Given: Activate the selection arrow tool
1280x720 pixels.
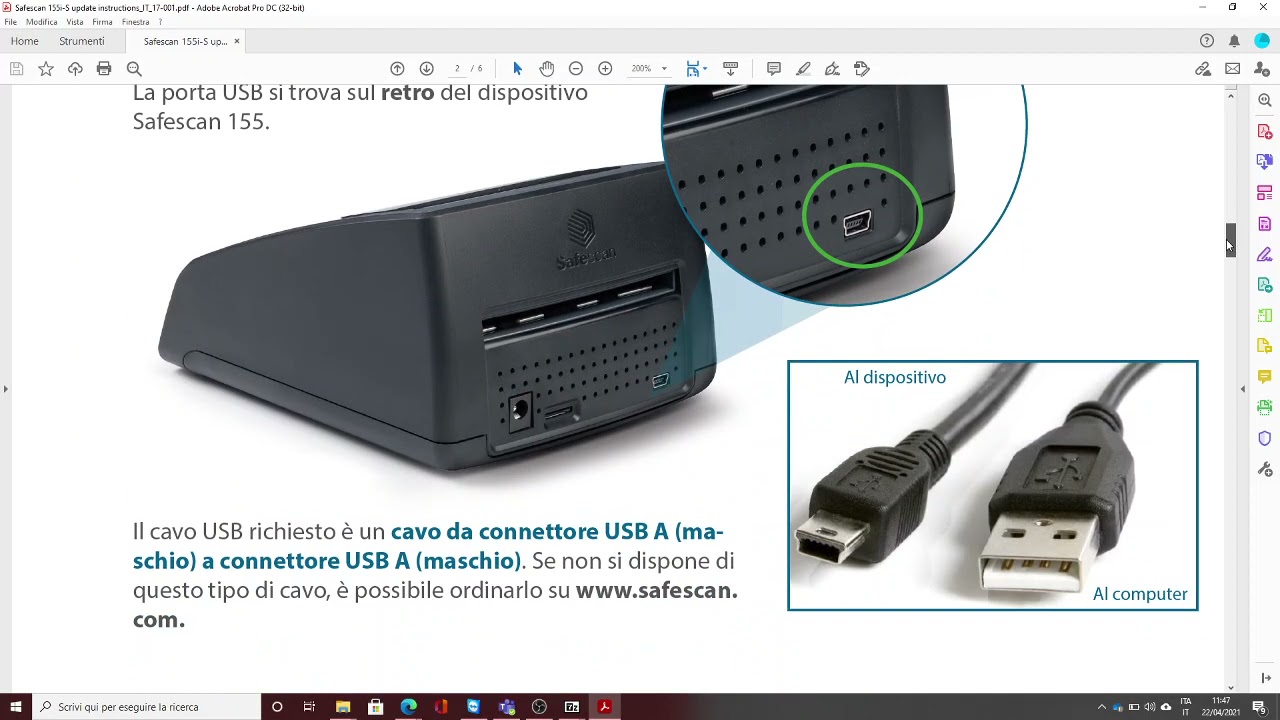Looking at the screenshot, I should coord(517,69).
